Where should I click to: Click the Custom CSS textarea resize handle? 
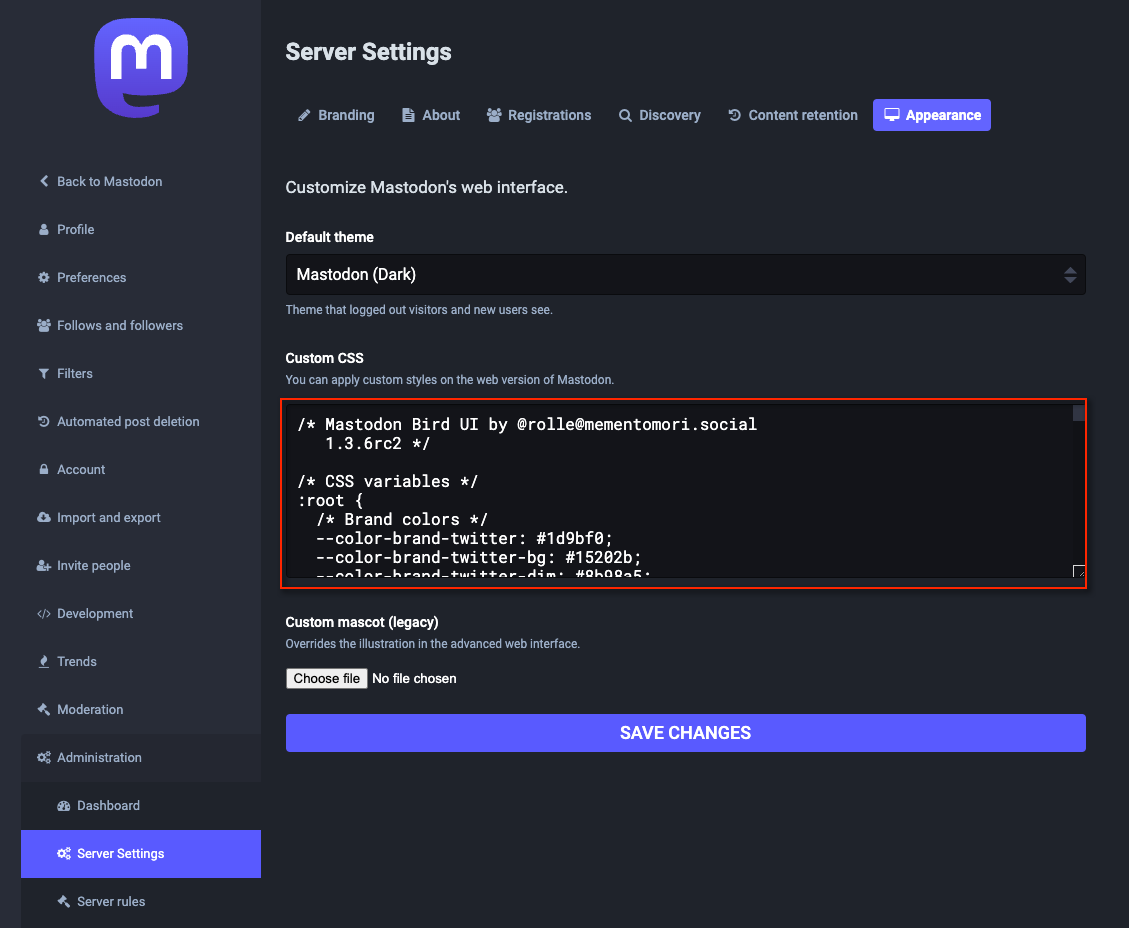coord(1079,571)
